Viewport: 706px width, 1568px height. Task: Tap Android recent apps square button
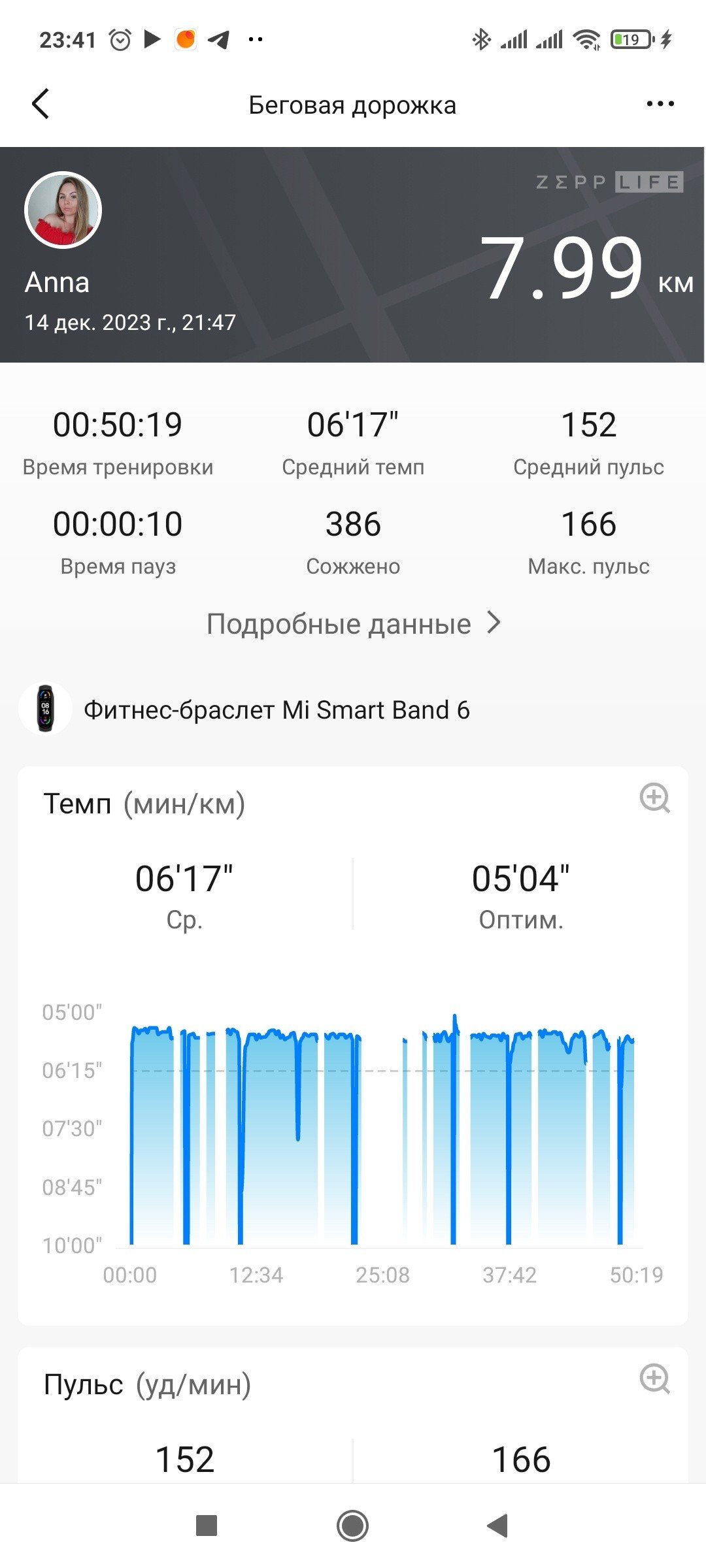pyautogui.click(x=207, y=1526)
